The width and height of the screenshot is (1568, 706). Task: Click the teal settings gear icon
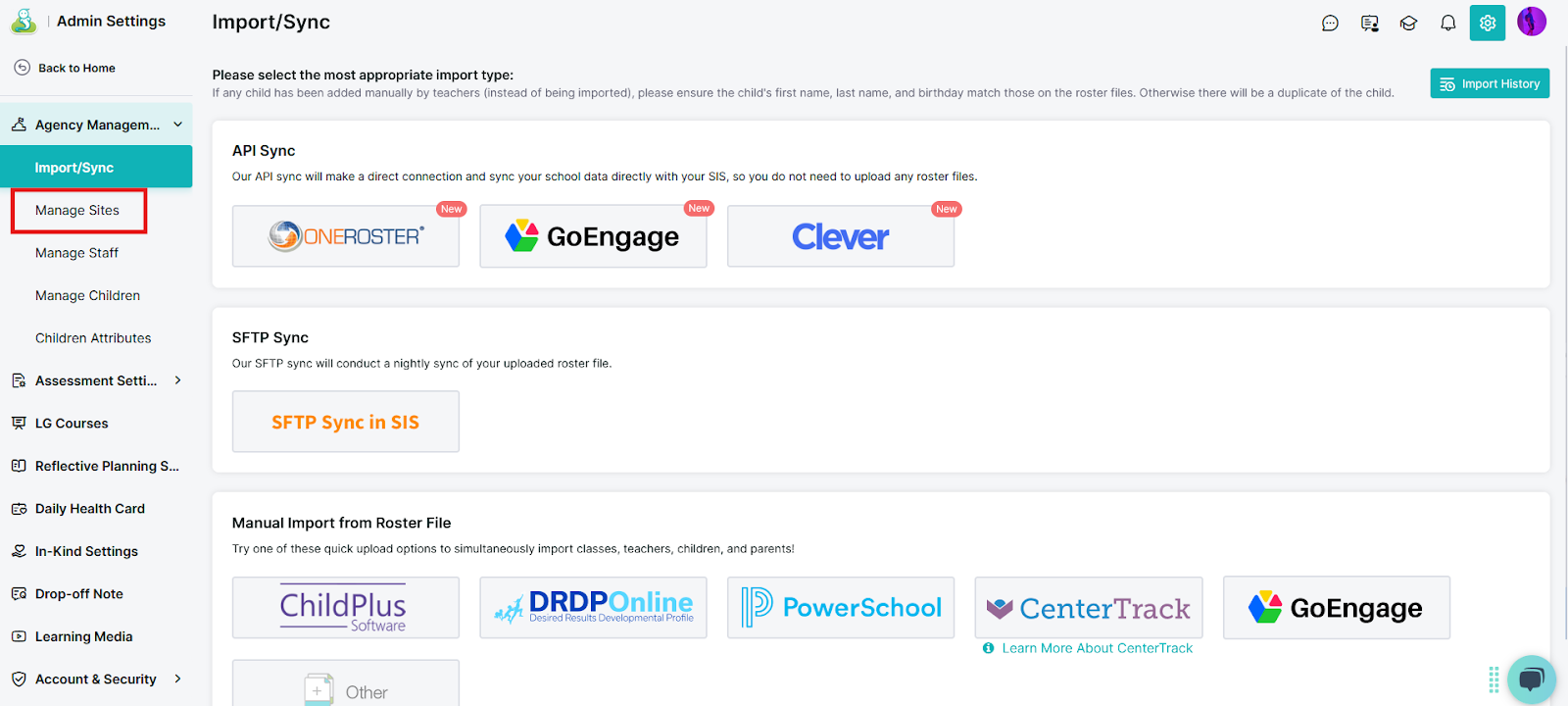1488,24
